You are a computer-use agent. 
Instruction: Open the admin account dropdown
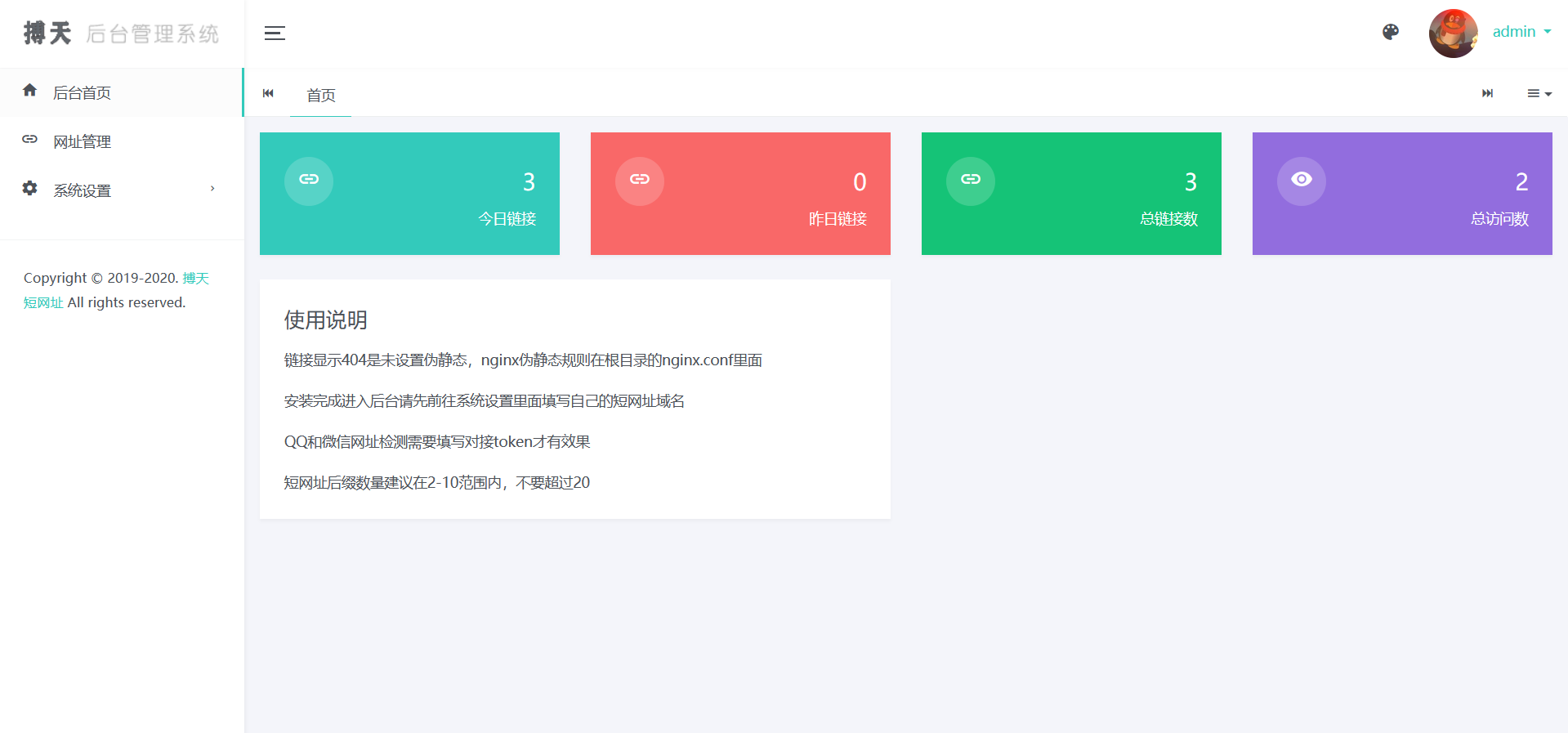[x=1521, y=32]
